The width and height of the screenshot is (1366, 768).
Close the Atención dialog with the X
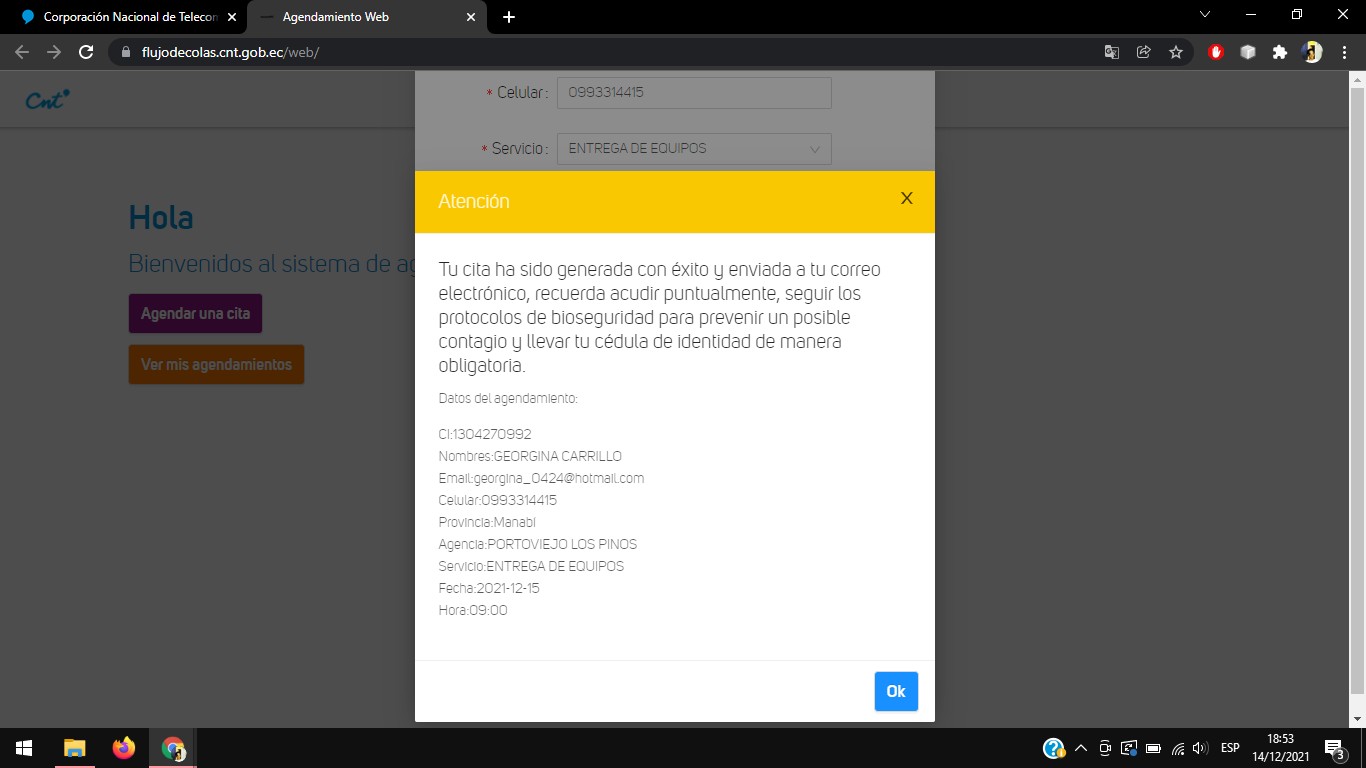[906, 198]
